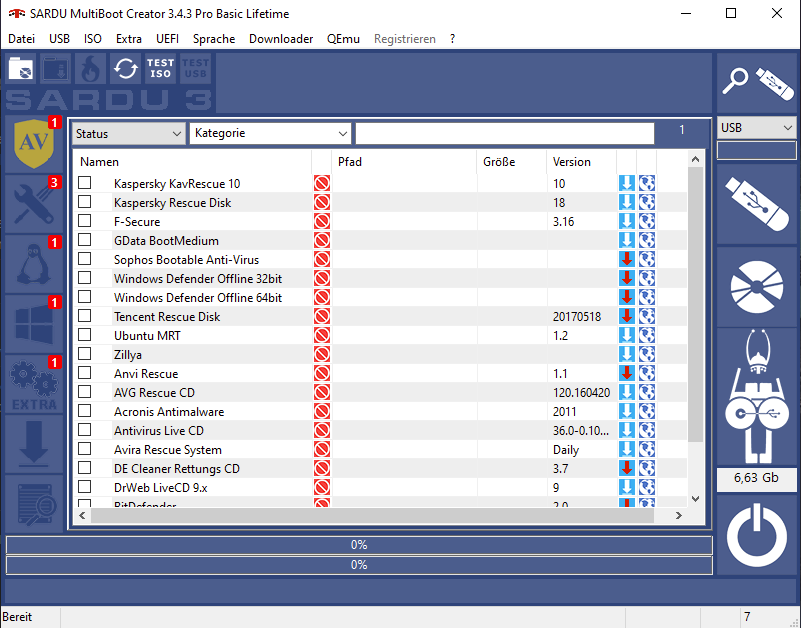The width and height of the screenshot is (801, 628).
Task: Click the burn flame toolbar icon
Action: pyautogui.click(x=90, y=68)
